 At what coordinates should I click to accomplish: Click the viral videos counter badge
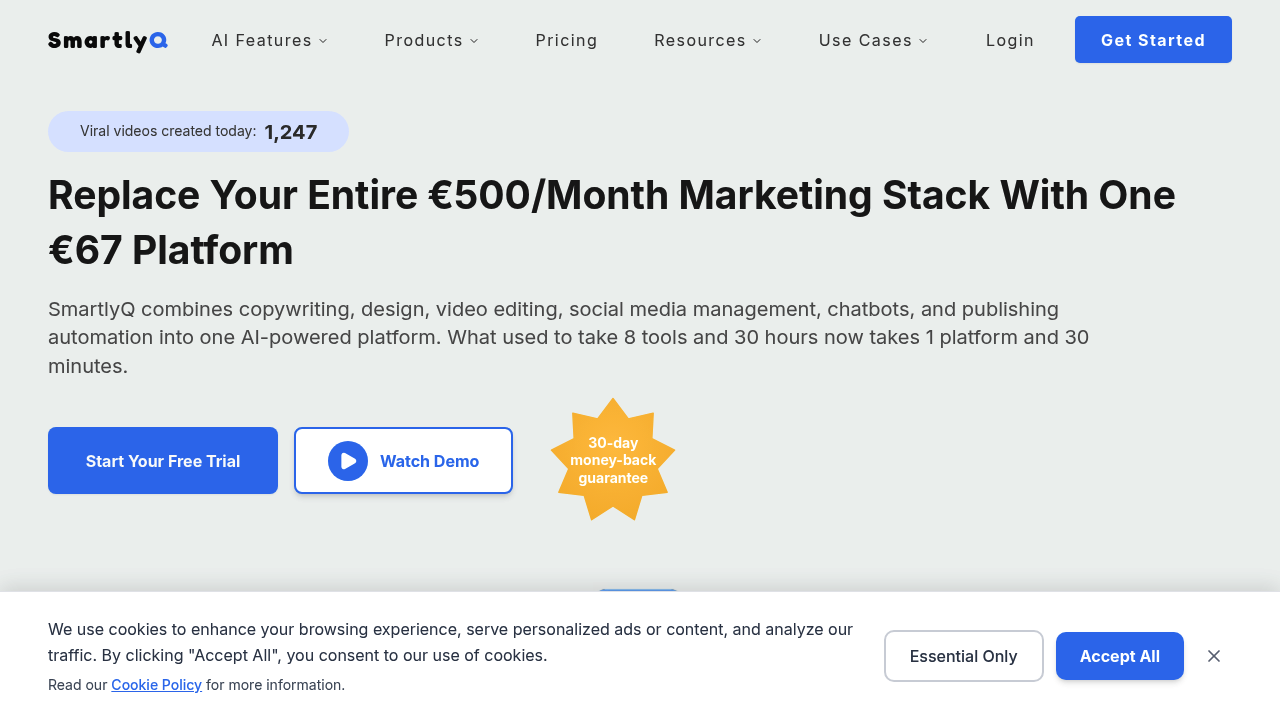pos(198,131)
